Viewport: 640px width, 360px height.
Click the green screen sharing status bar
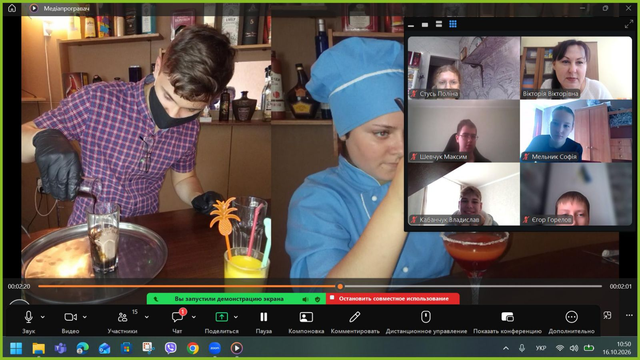click(x=236, y=299)
